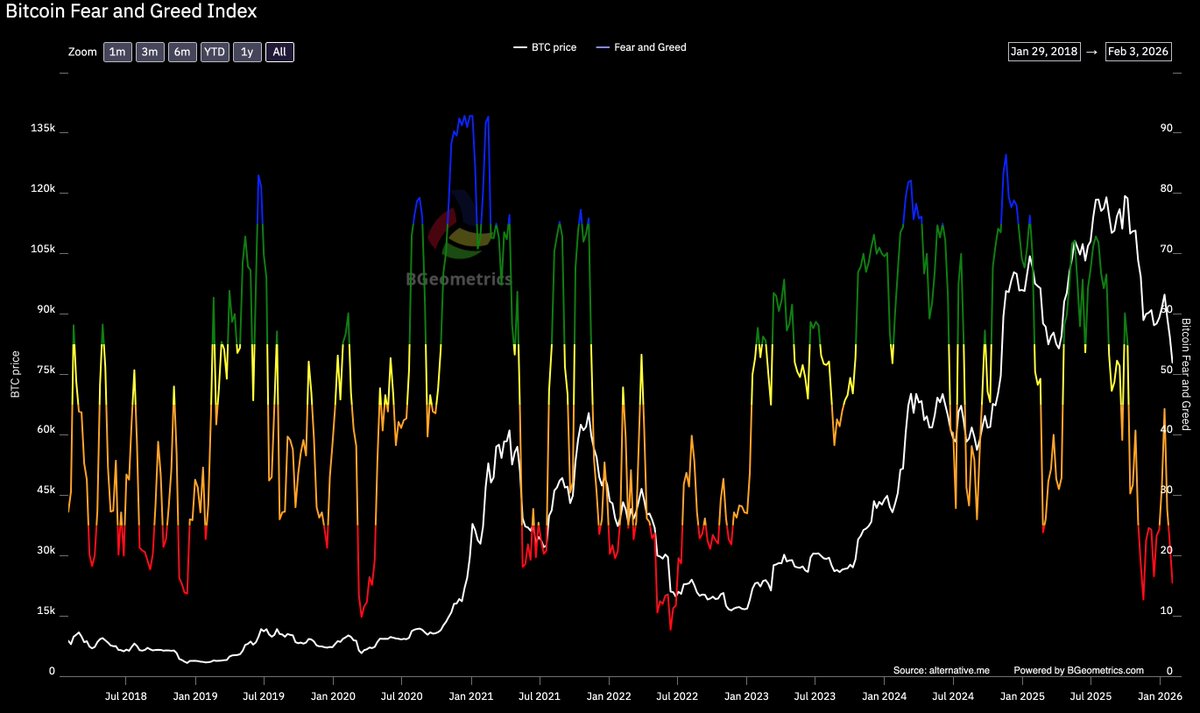Click the Jan 2026 x-axis label

click(1161, 694)
